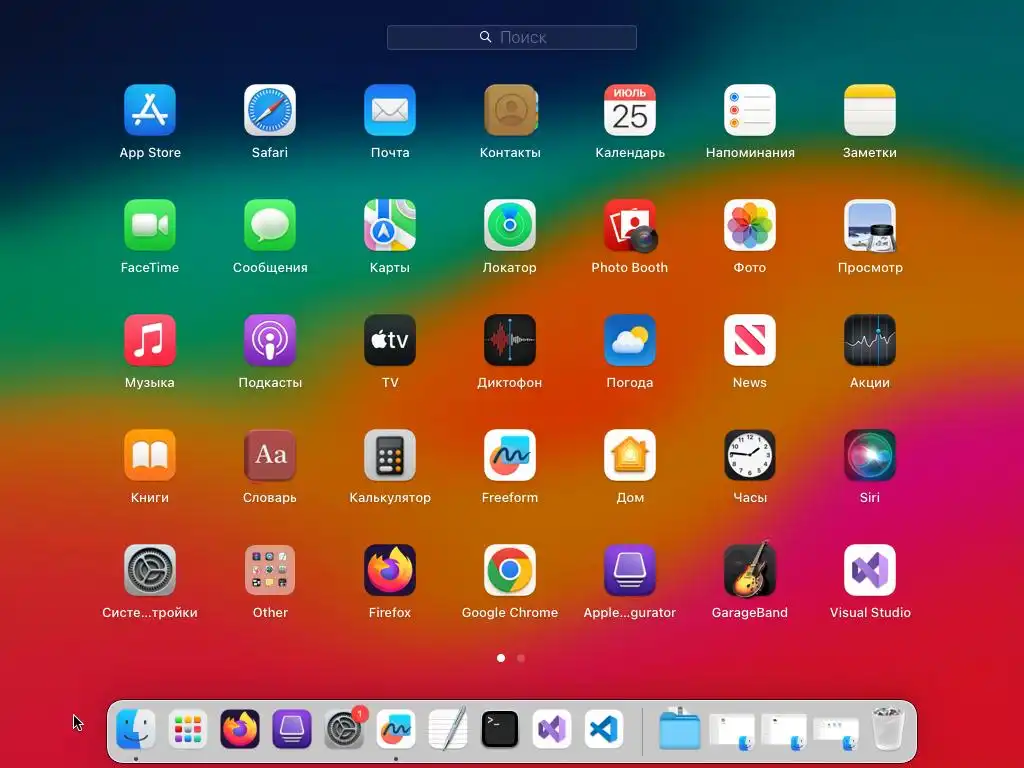
Task: Open Контакты app icon
Action: (x=510, y=110)
